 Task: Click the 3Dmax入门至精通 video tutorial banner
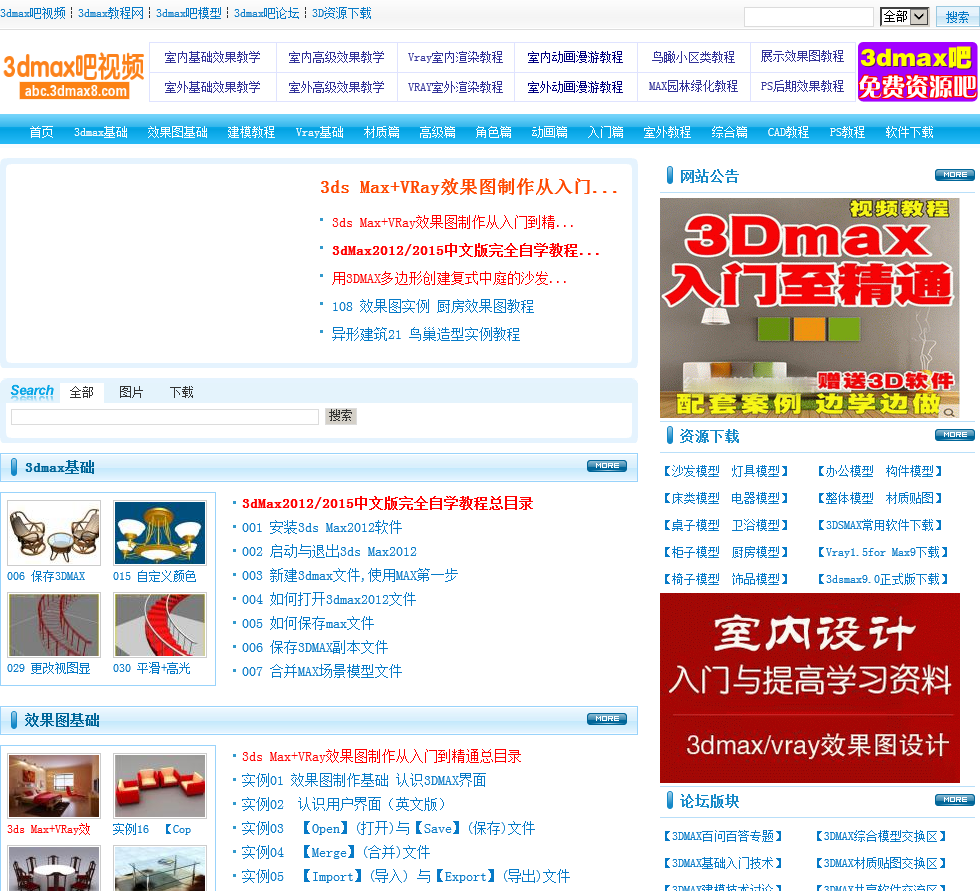click(809, 308)
